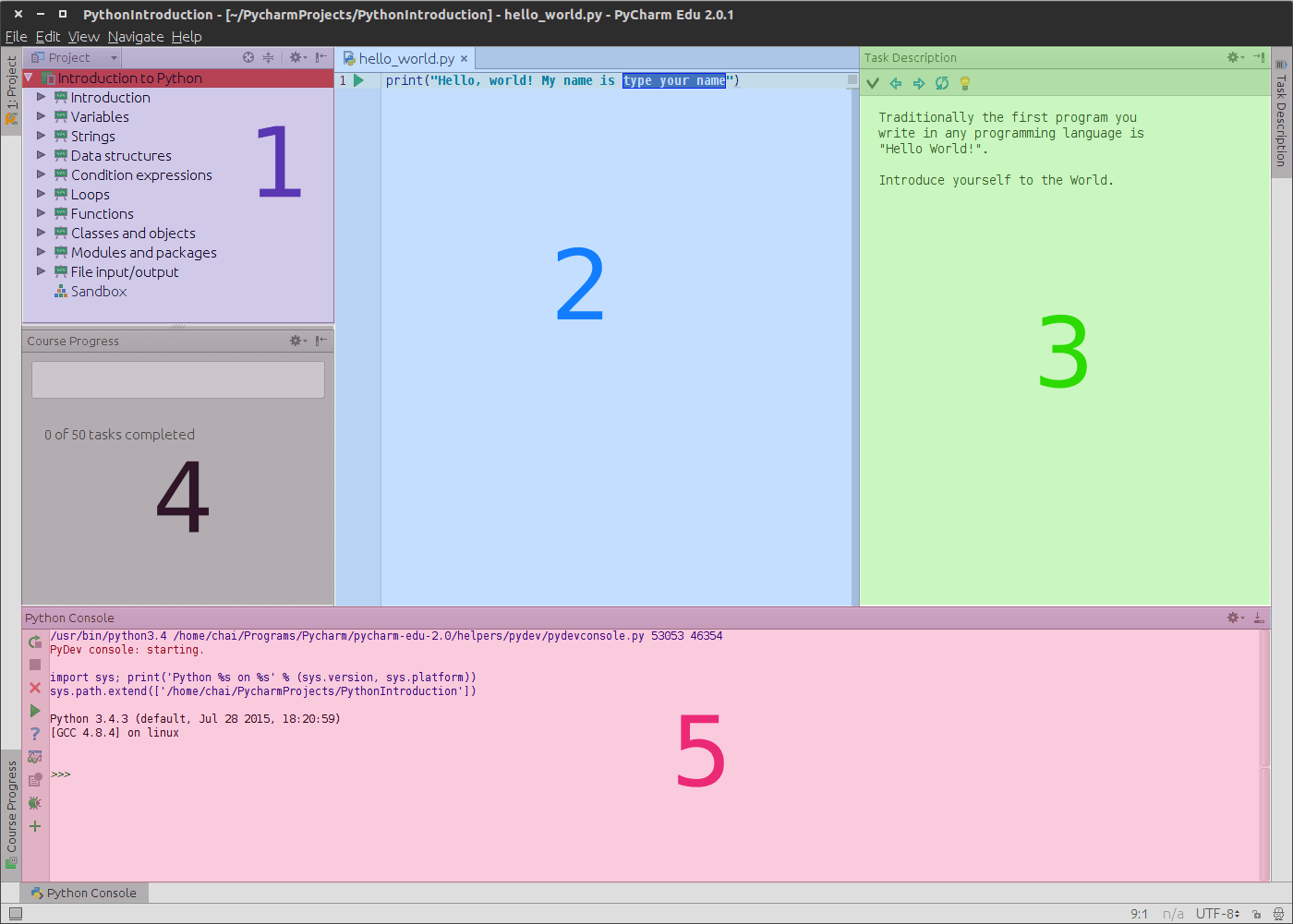Expand the Condition expressions lesson
The width and height of the screenshot is (1293, 924).
pyautogui.click(x=41, y=174)
